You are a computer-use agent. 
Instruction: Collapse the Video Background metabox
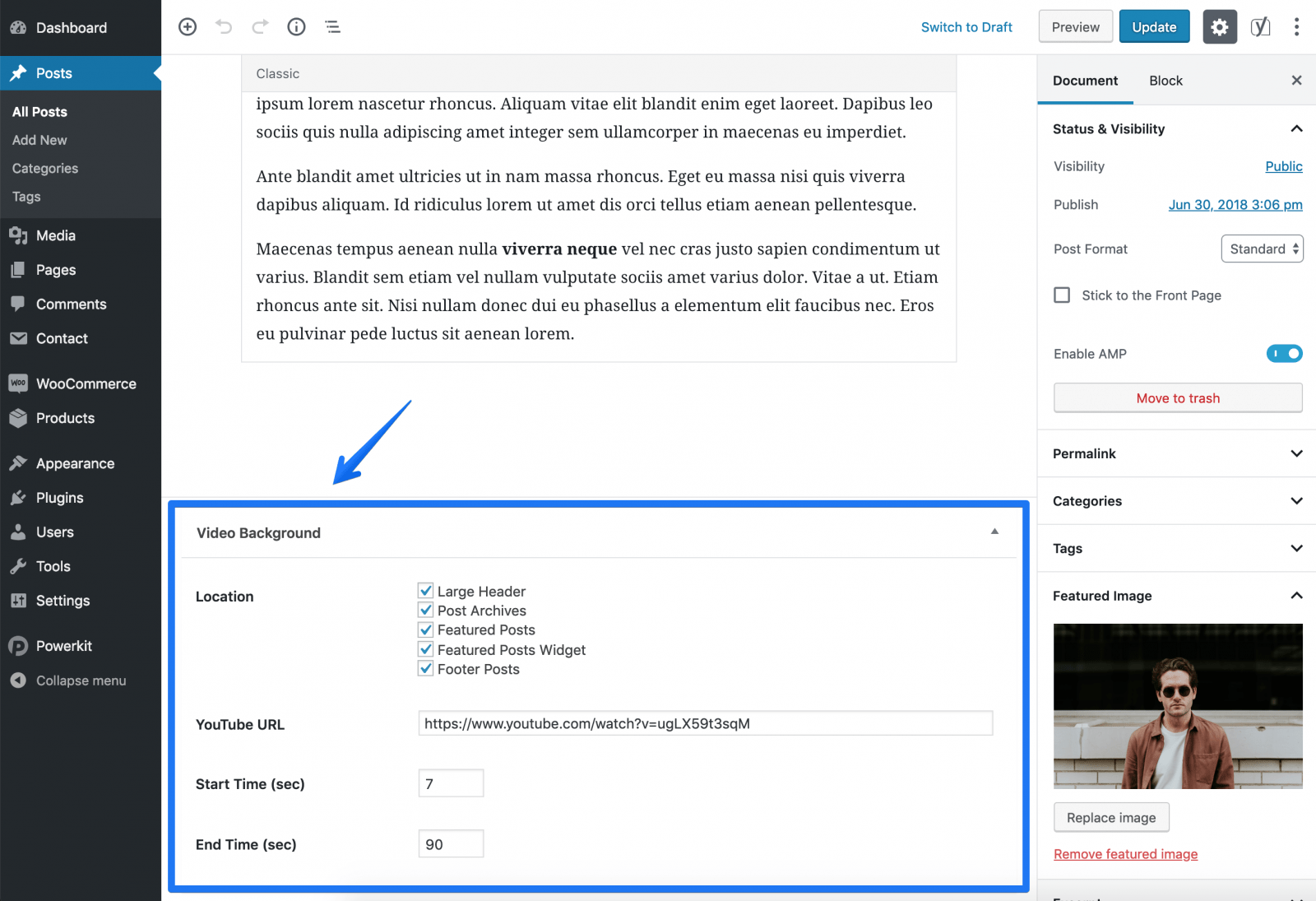[x=994, y=532]
